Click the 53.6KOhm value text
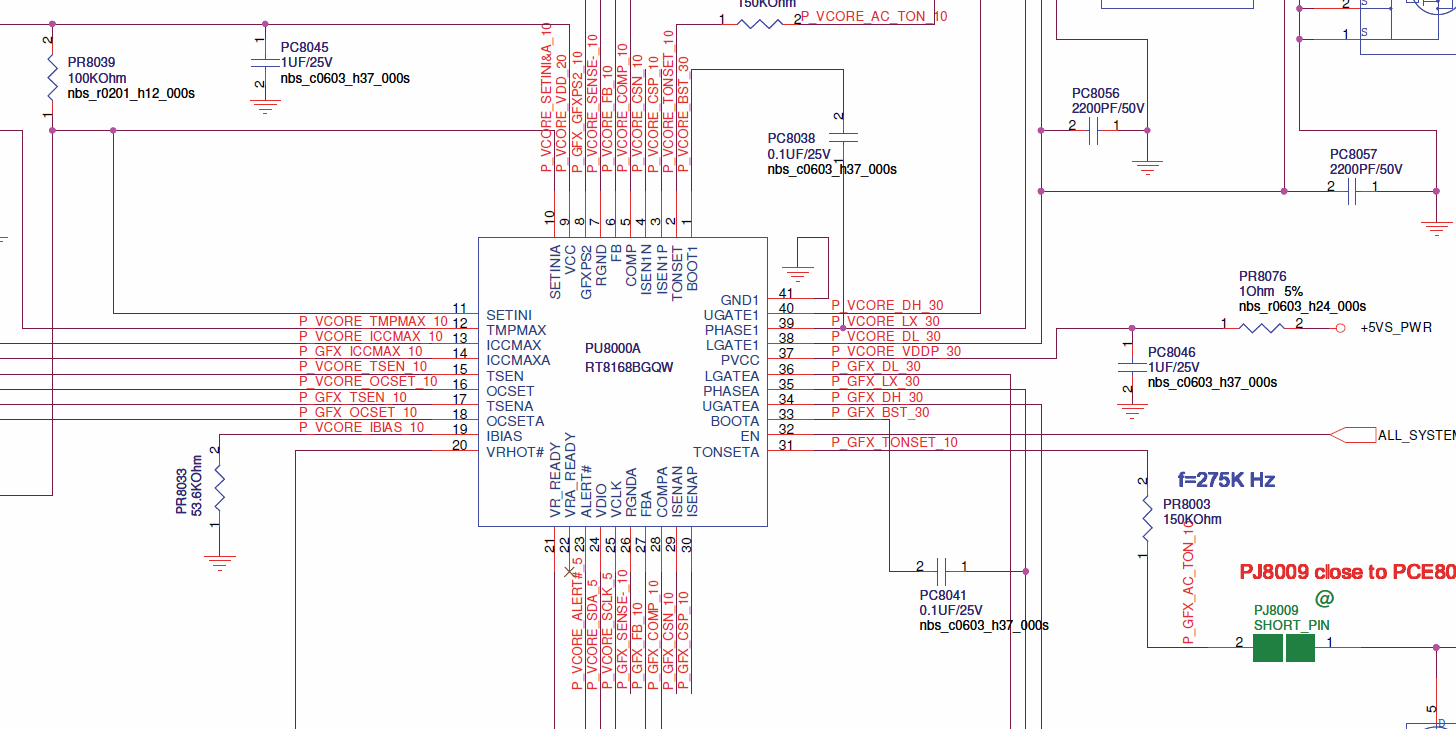 coord(197,485)
